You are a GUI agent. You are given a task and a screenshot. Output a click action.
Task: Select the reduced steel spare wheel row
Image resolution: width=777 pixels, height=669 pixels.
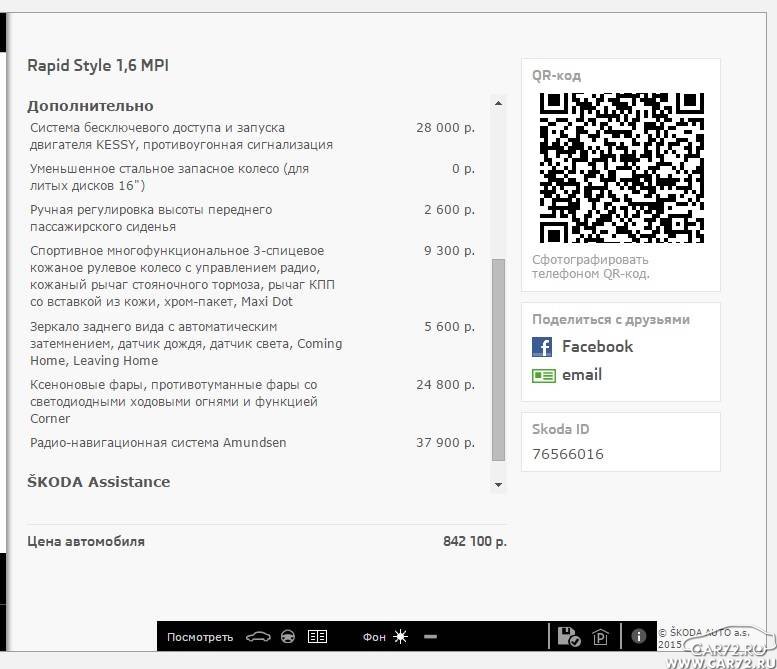point(252,177)
